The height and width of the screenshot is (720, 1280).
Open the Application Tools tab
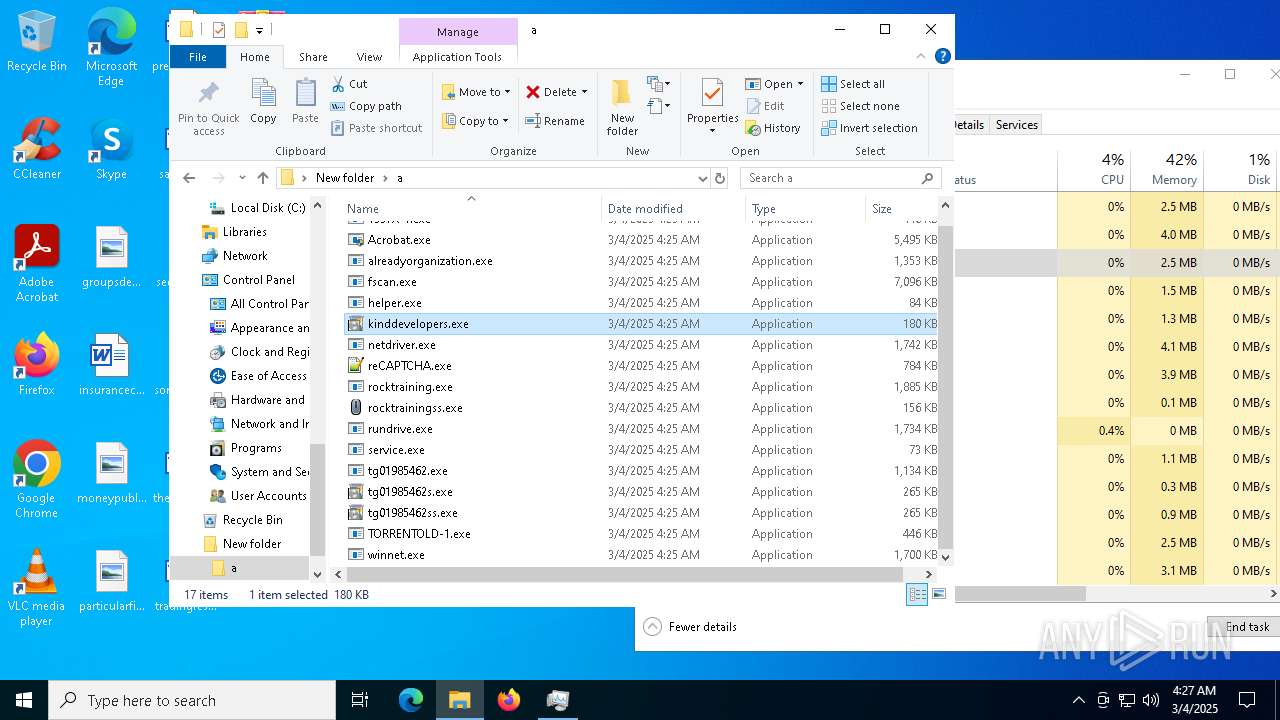[x=457, y=57]
